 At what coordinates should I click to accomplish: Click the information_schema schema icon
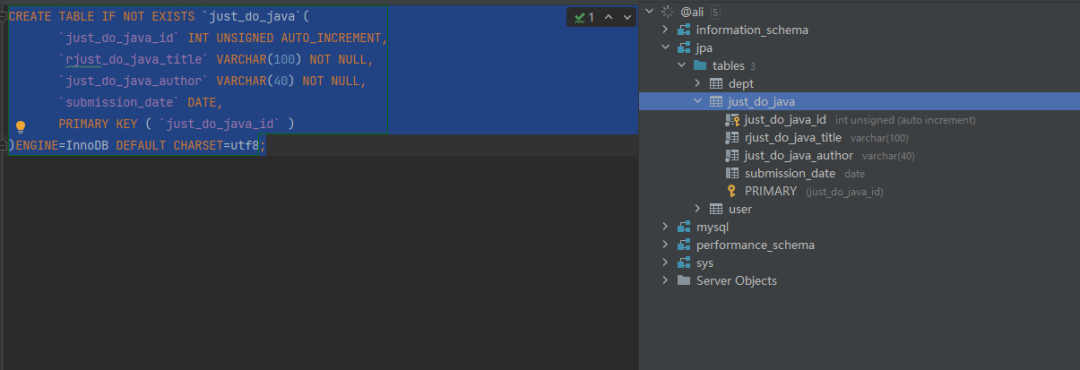click(683, 30)
